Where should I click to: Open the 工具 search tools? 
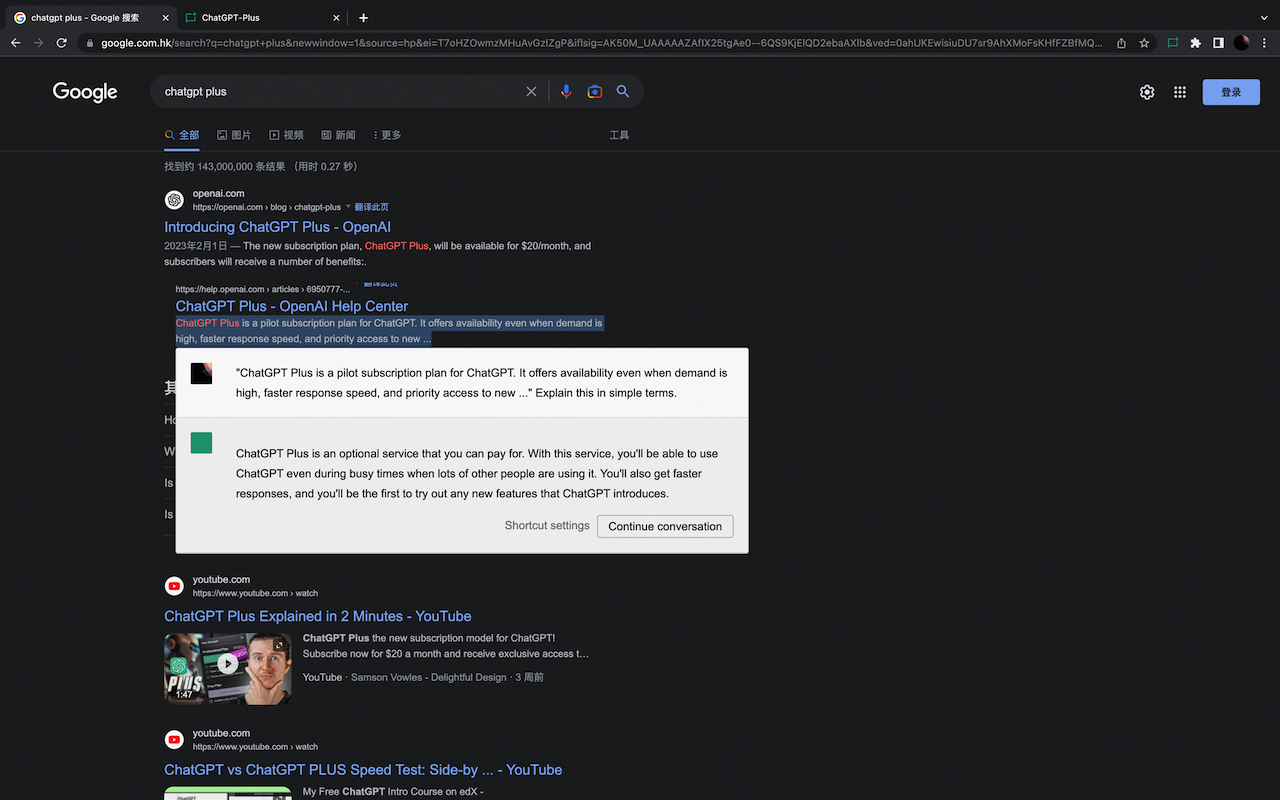(x=619, y=135)
